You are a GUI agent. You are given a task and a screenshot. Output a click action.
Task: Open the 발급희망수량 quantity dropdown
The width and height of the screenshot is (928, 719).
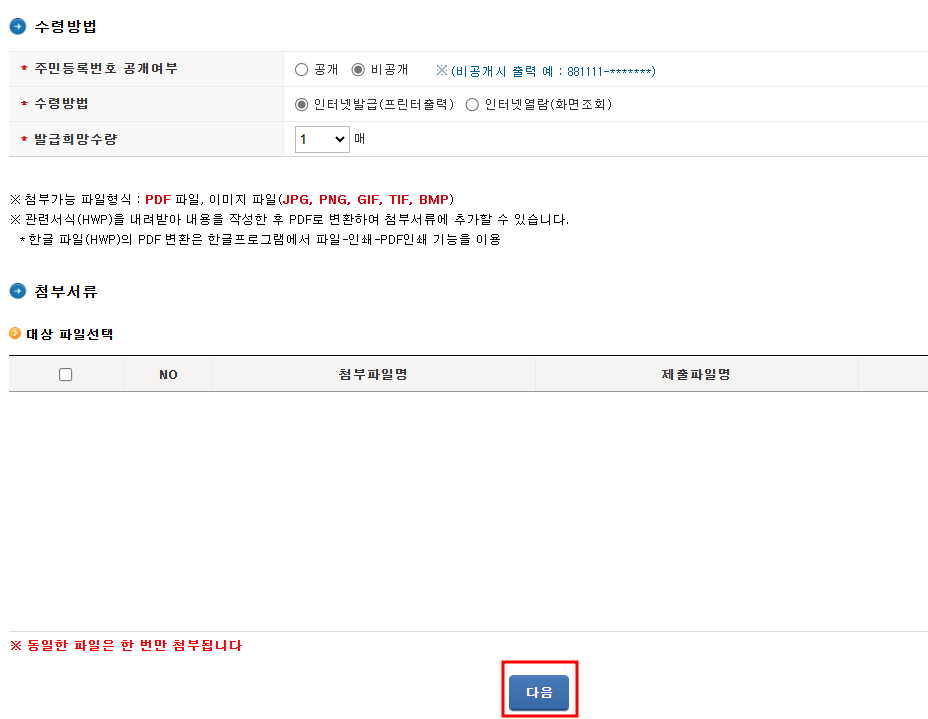320,139
